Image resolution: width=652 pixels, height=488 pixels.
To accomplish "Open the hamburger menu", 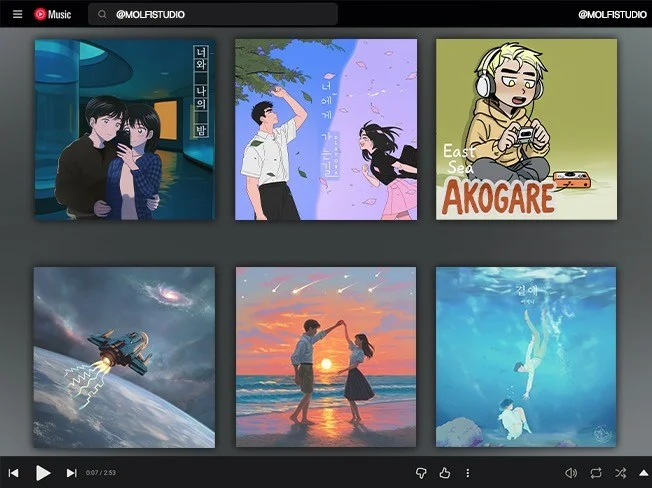I will coord(17,14).
